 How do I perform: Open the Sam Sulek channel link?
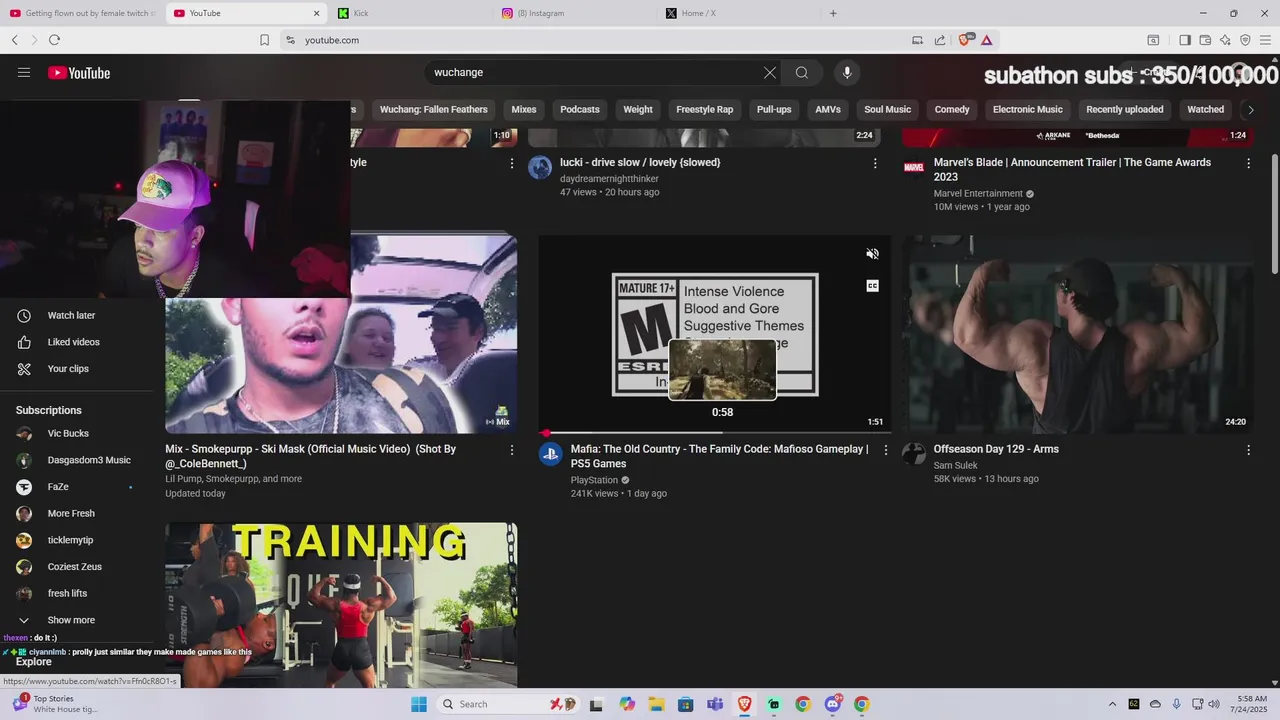(x=956, y=465)
